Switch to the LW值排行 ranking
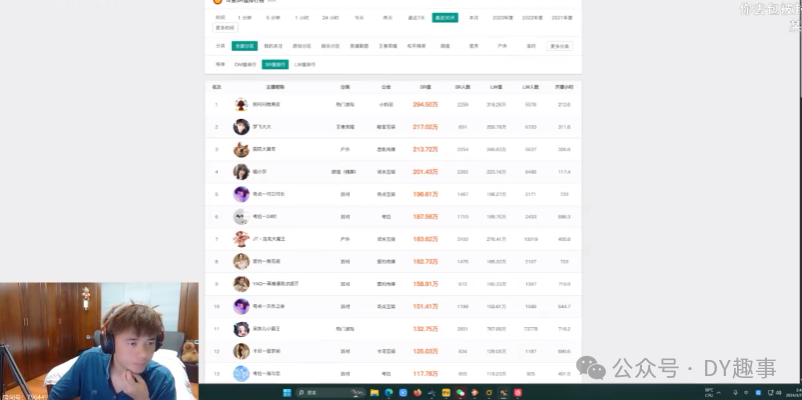 coord(305,64)
